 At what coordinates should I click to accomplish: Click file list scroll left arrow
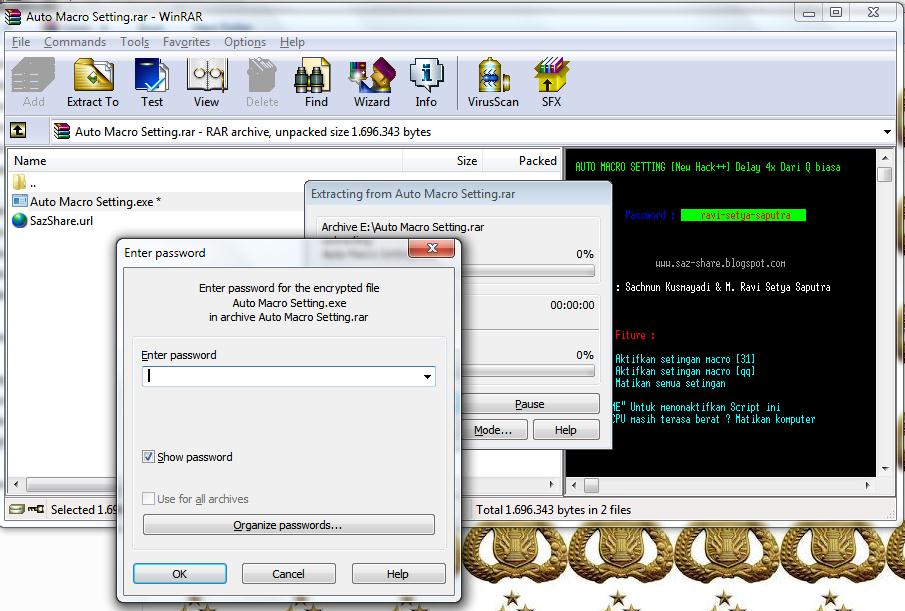click(x=16, y=484)
